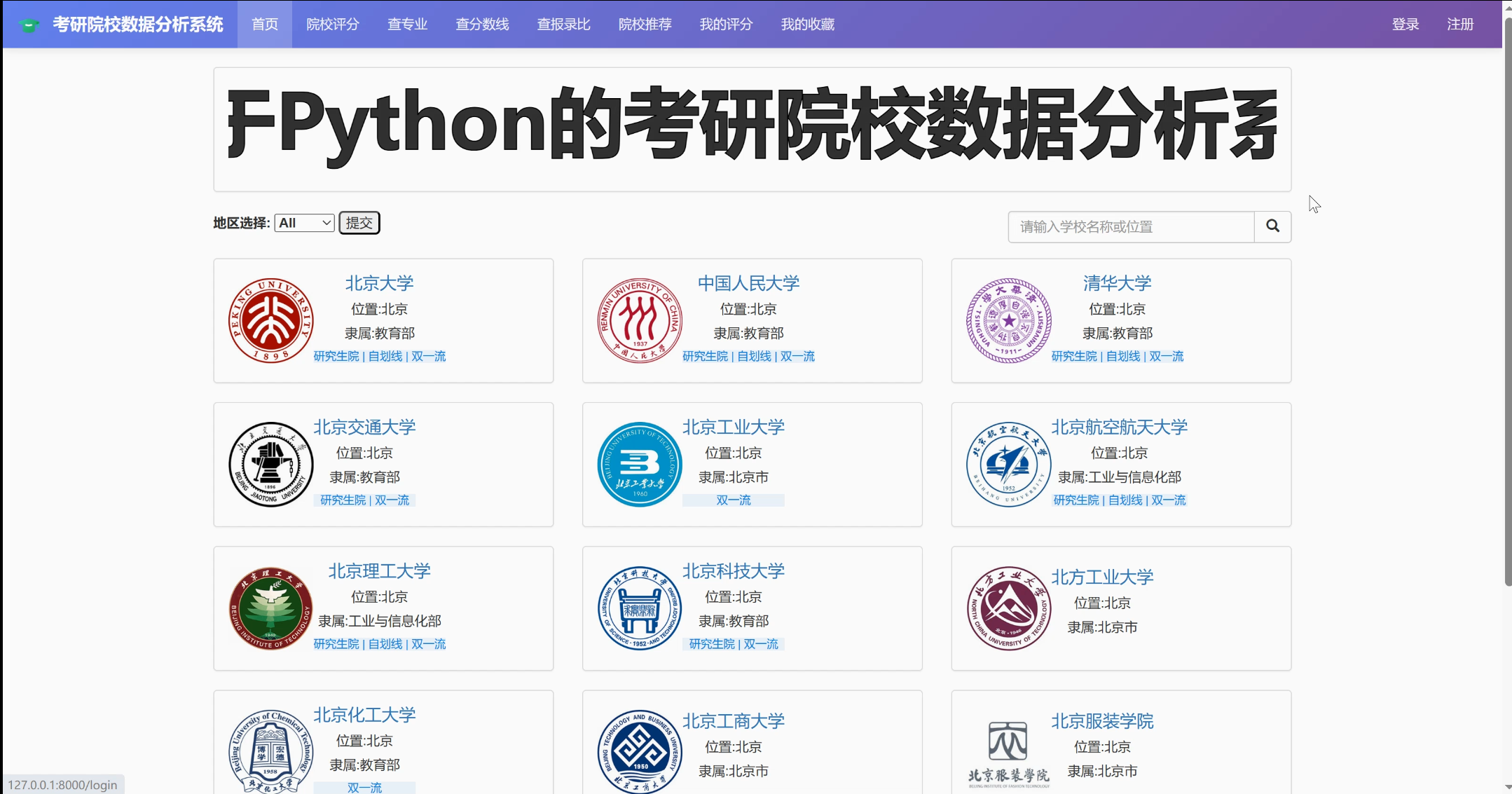
Task: Open 查分数线 navigation item
Action: (x=482, y=24)
